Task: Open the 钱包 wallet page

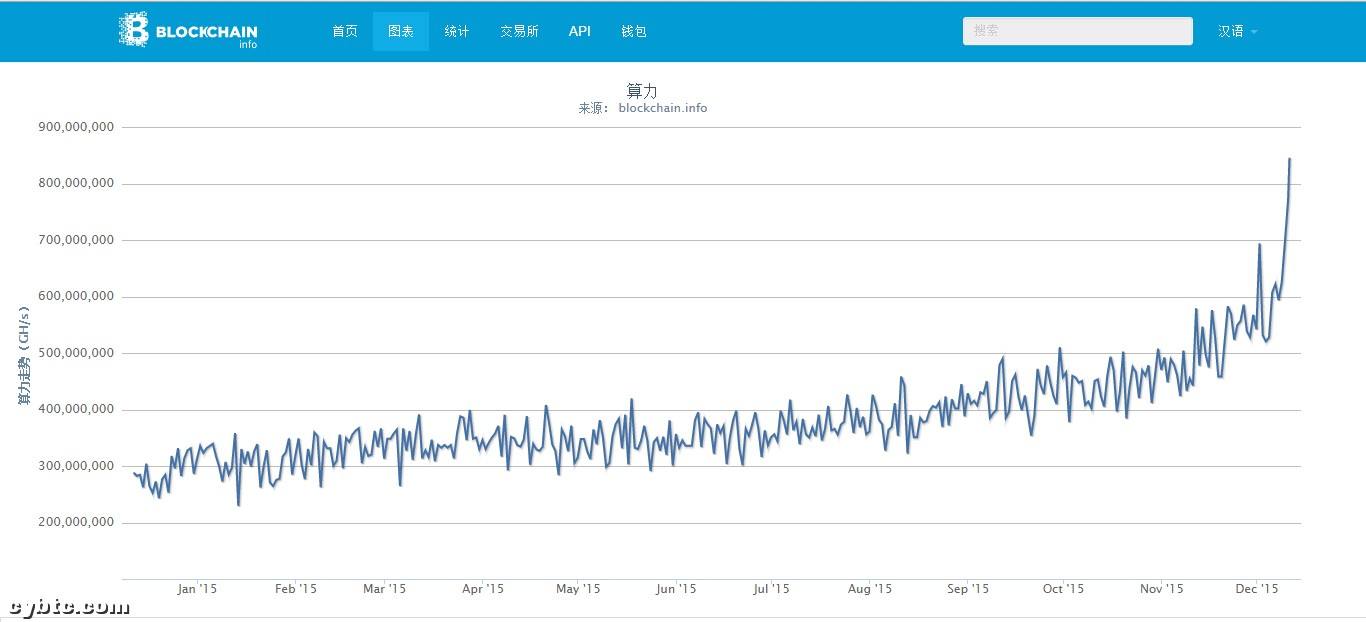Action: coord(634,31)
